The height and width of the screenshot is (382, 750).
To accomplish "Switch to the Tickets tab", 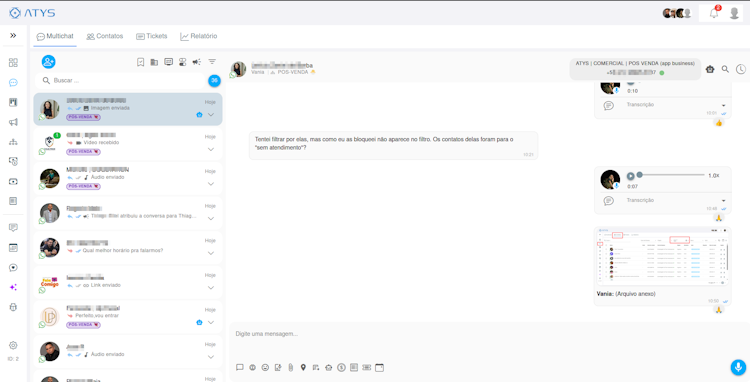I will pos(152,36).
